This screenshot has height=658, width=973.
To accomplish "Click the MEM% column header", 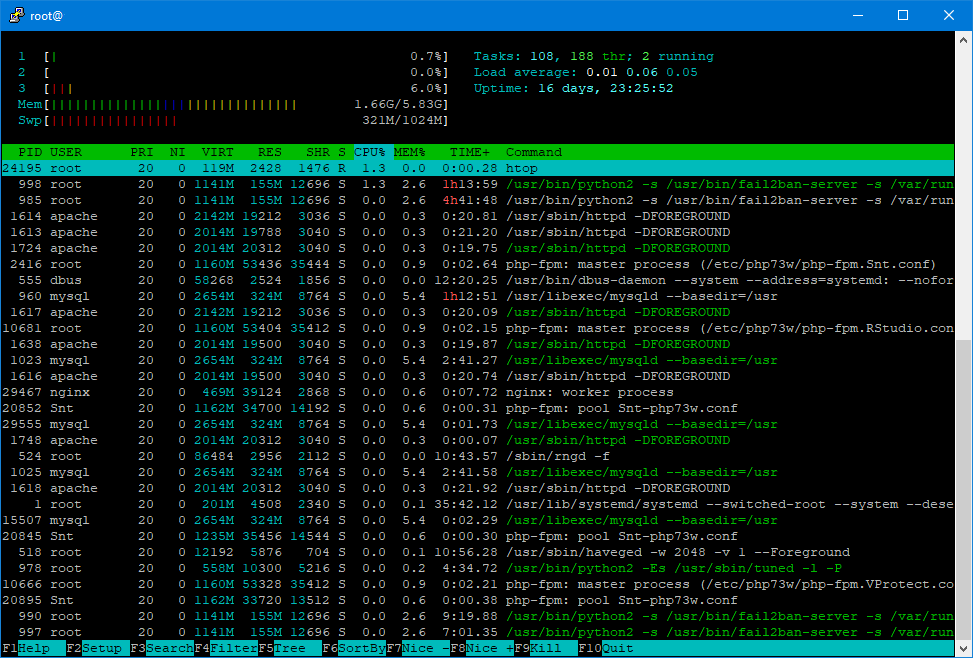I will (x=409, y=152).
